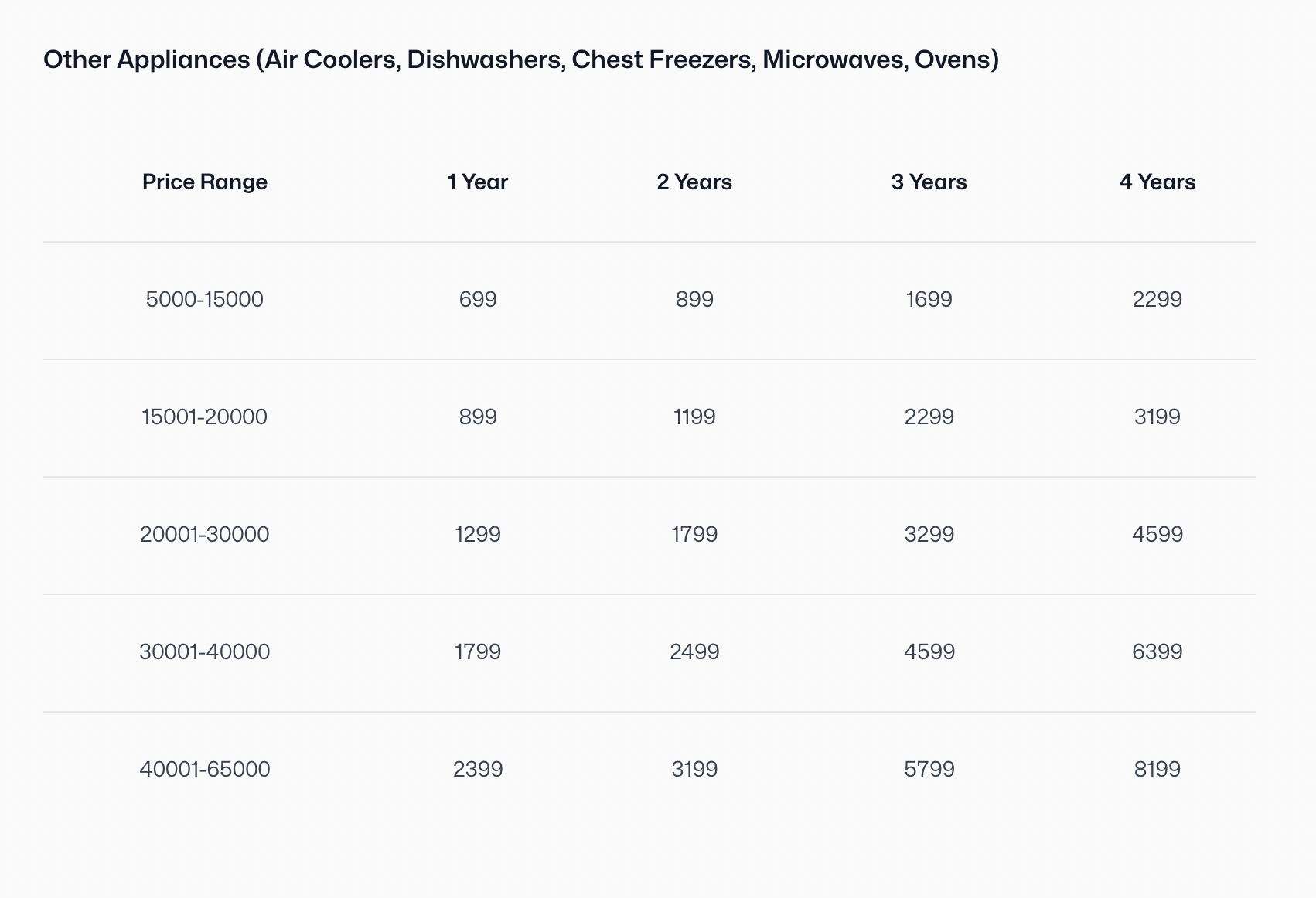
Task: Select the 1 Year column header
Action: (x=477, y=182)
